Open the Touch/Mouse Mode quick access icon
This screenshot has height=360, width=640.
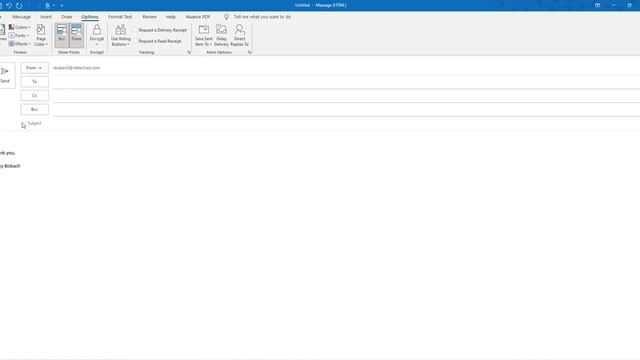[x=49, y=6]
